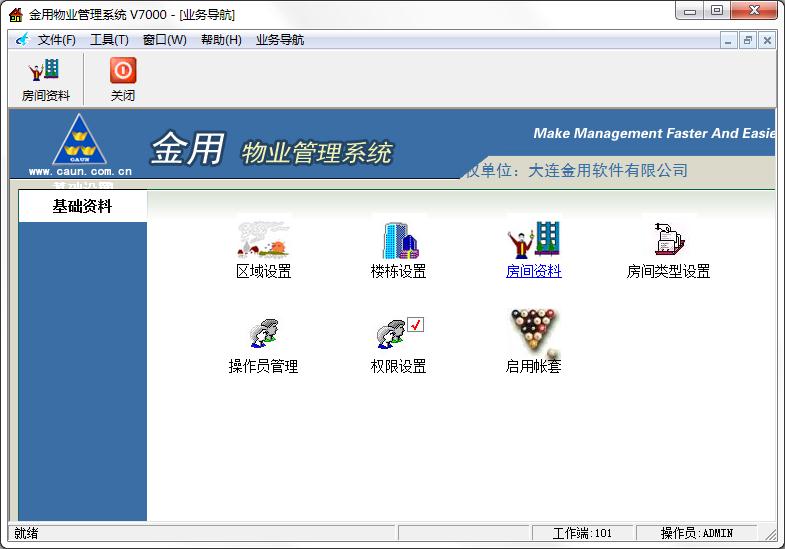This screenshot has width=785, height=549.
Task: Click the 工作端:101 status entry
Action: point(582,533)
